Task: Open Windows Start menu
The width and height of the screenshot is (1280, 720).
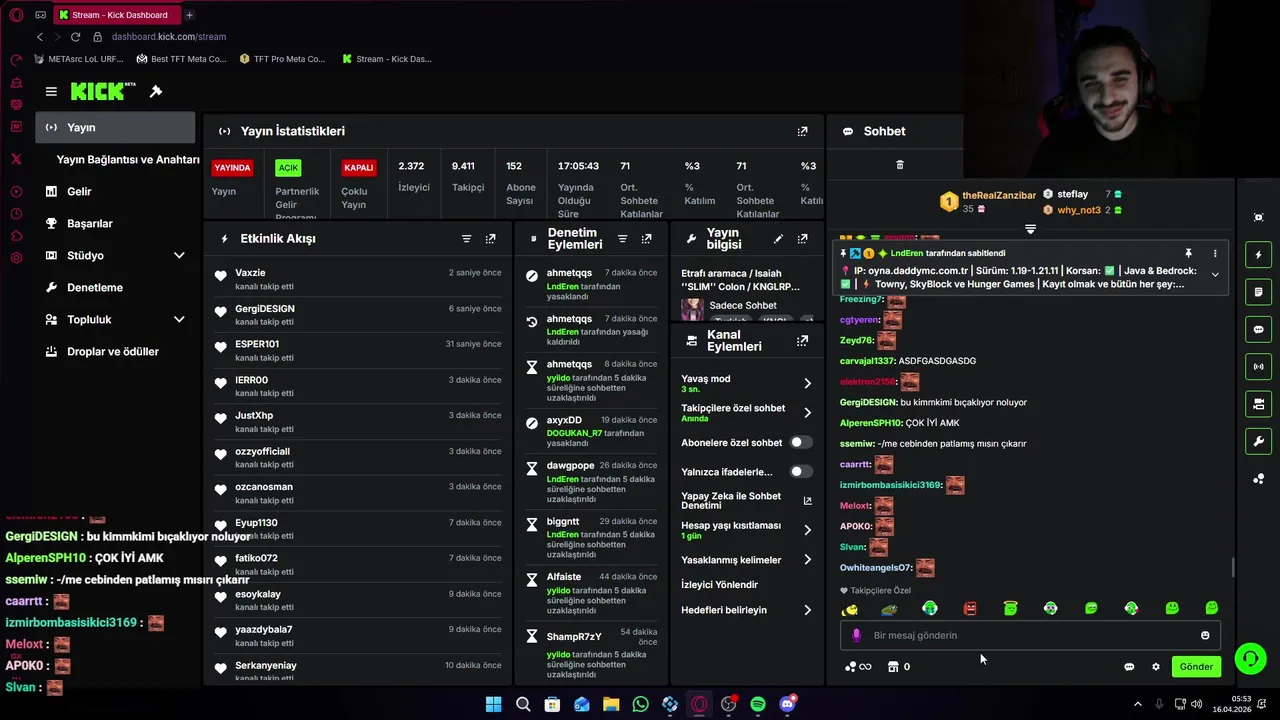Action: click(493, 704)
